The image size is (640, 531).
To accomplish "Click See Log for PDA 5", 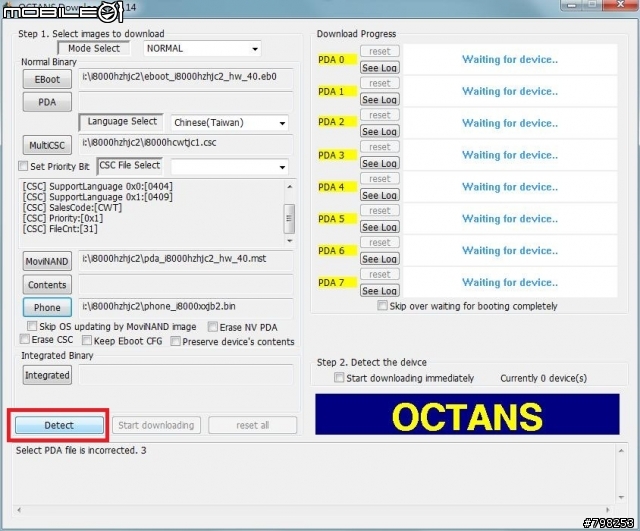I will coord(380,227).
